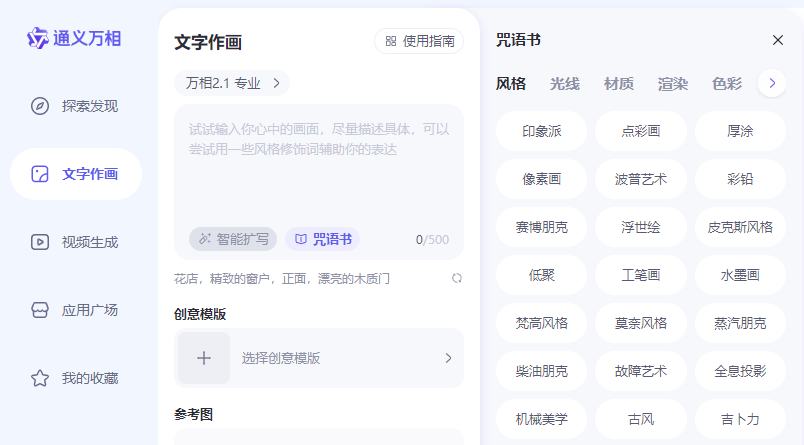Close the 咒语书 panel

coord(777,40)
